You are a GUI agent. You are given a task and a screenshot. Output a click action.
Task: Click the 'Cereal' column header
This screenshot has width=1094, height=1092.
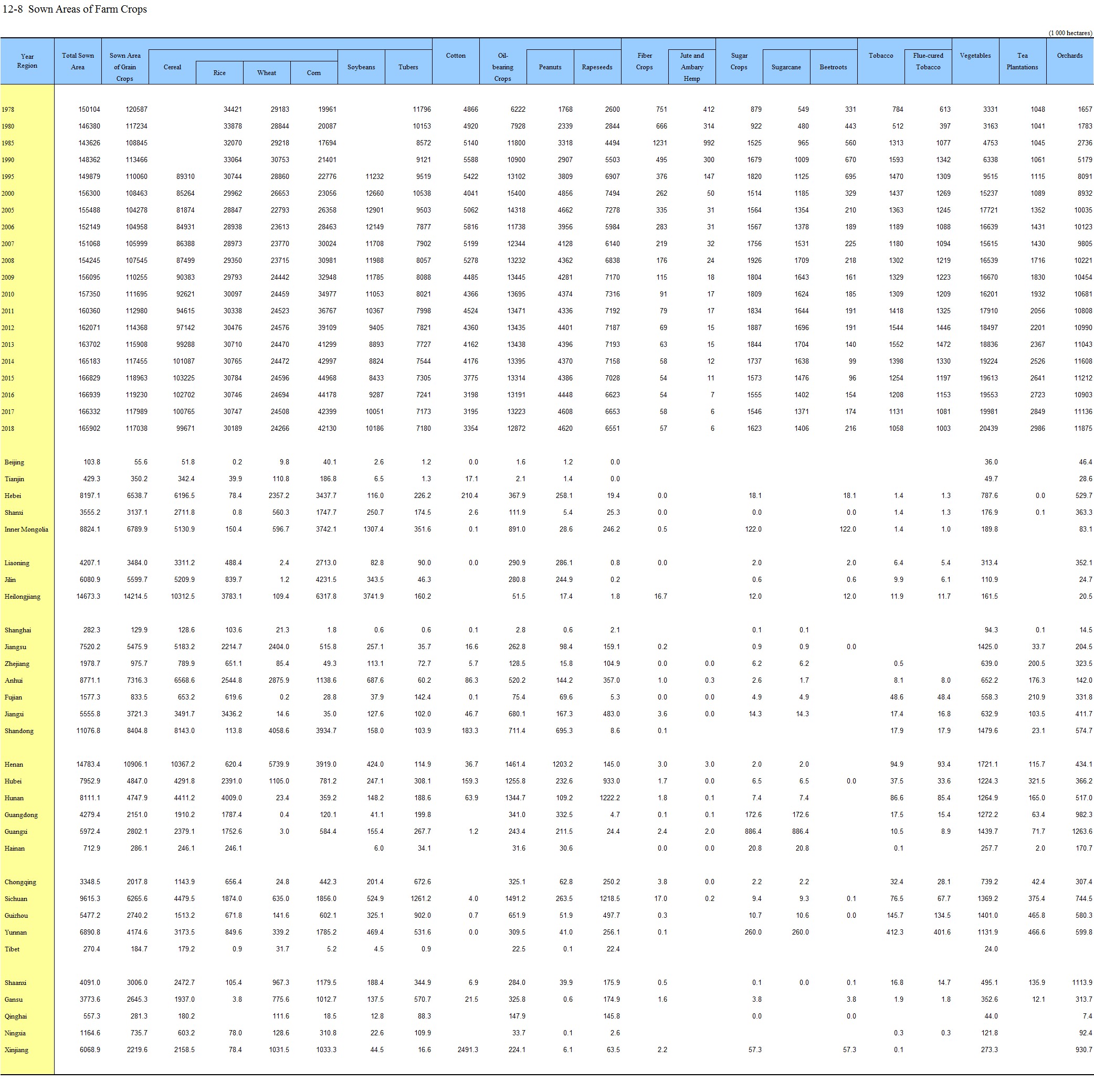click(172, 67)
